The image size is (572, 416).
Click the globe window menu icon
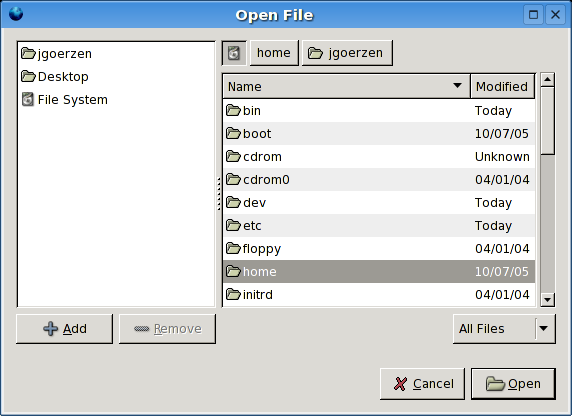[16, 14]
